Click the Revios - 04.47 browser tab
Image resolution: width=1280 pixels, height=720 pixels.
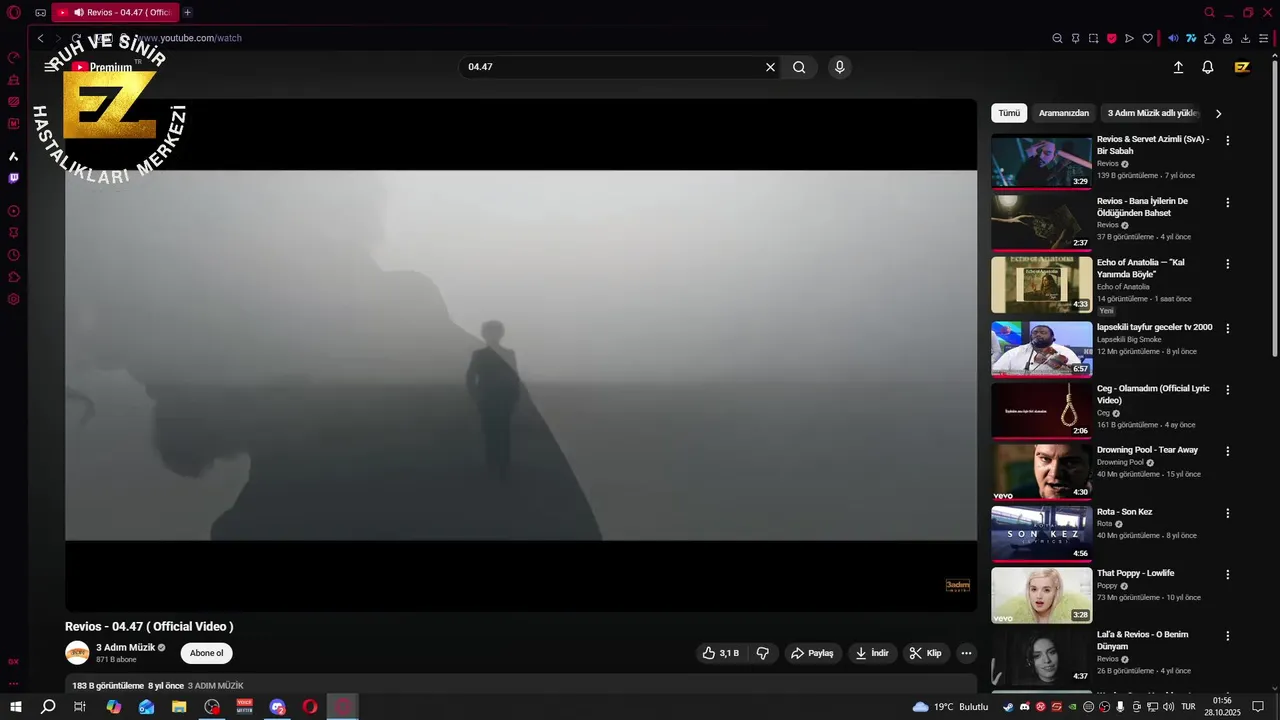(x=114, y=12)
